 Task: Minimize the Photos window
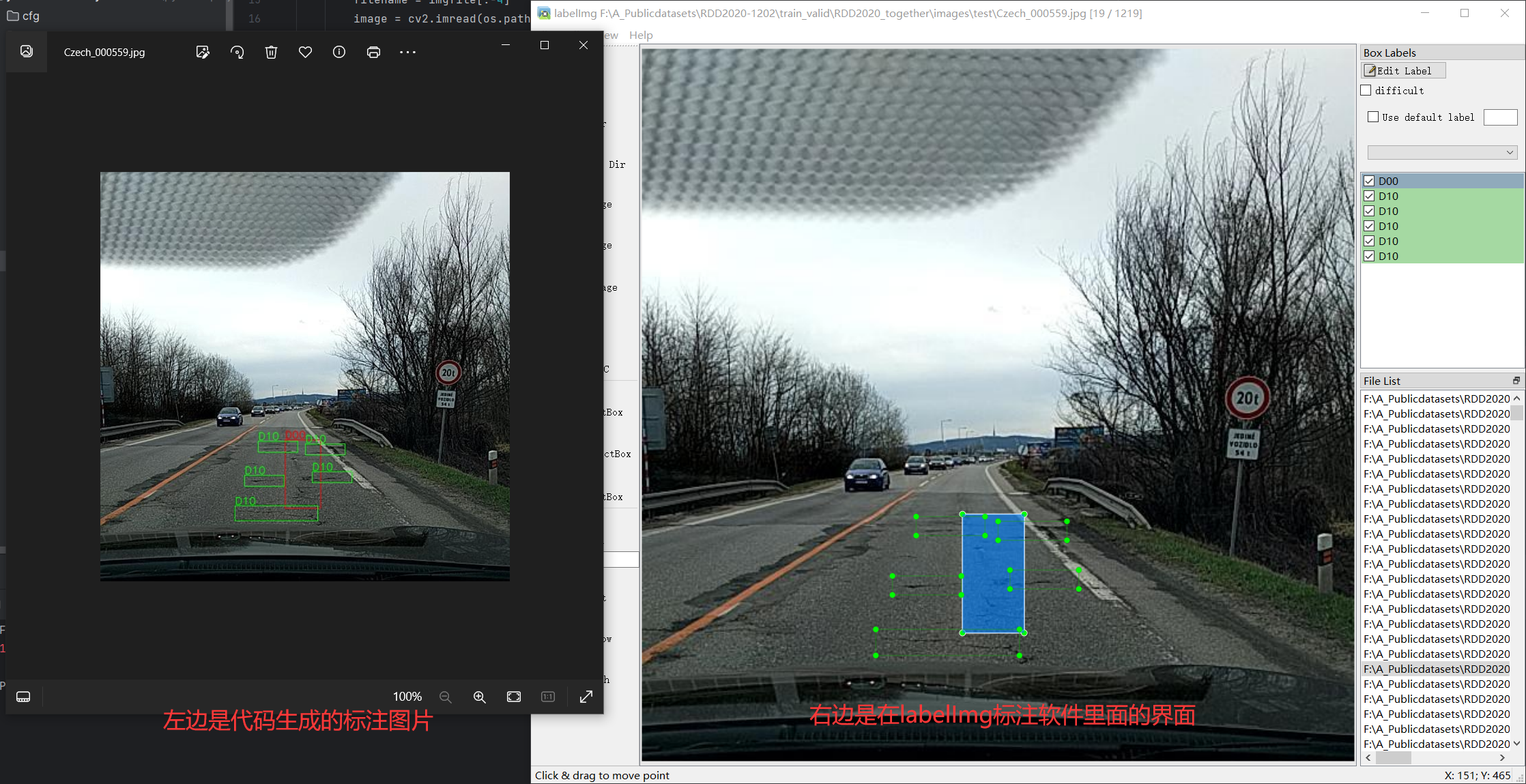click(x=506, y=45)
